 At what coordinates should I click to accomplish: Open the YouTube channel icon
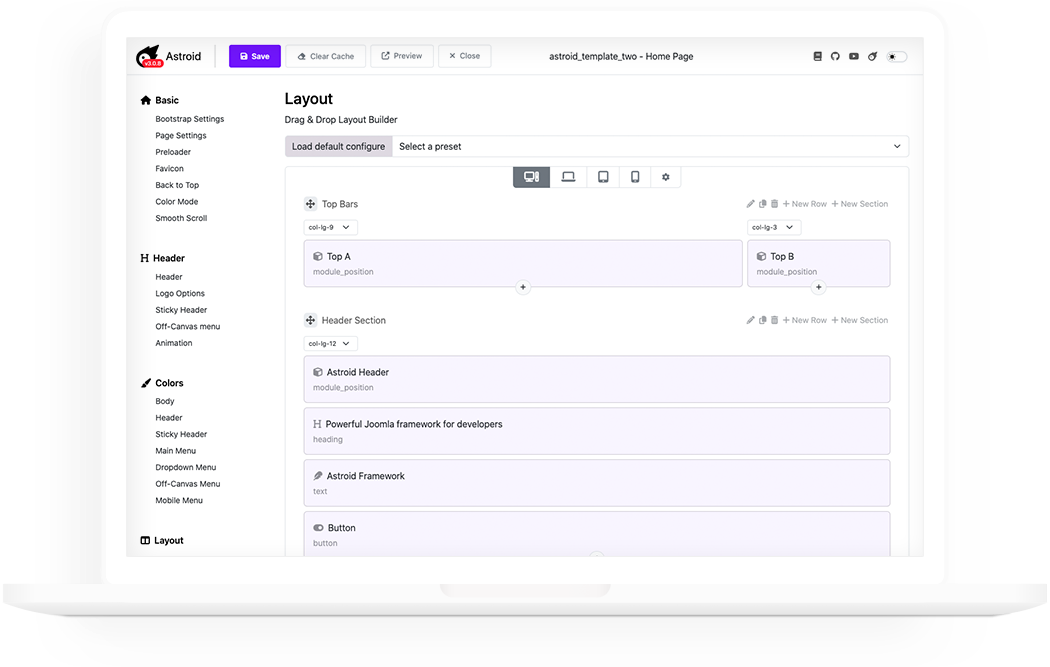(x=853, y=56)
